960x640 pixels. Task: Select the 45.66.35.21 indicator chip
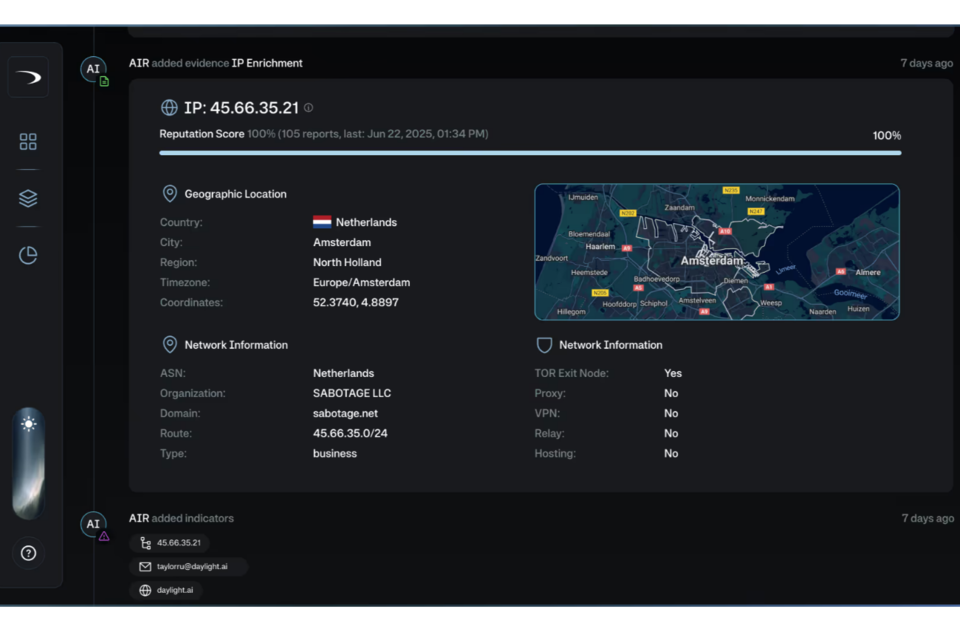tap(169, 543)
